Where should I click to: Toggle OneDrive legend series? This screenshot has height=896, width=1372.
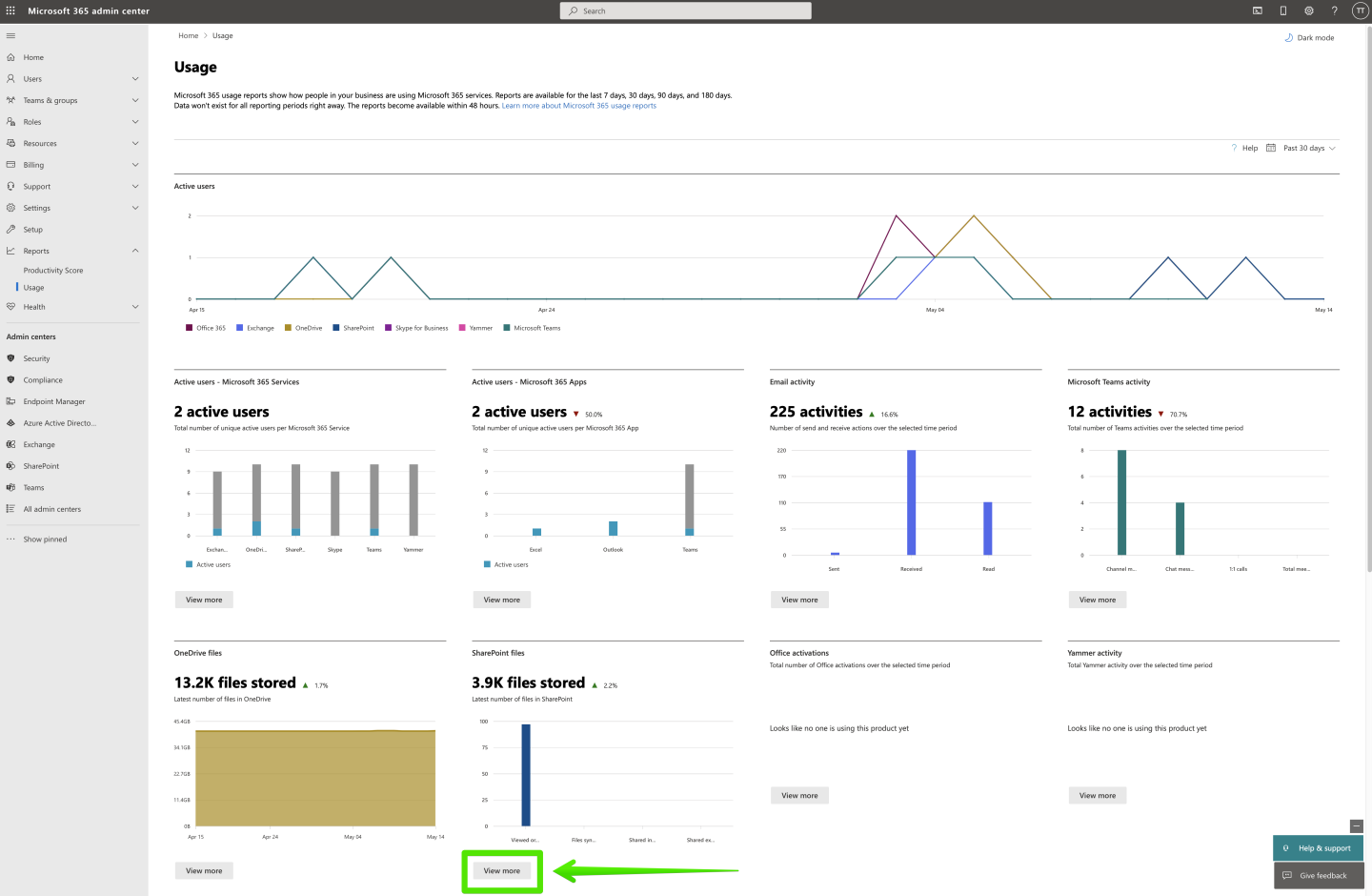point(304,328)
